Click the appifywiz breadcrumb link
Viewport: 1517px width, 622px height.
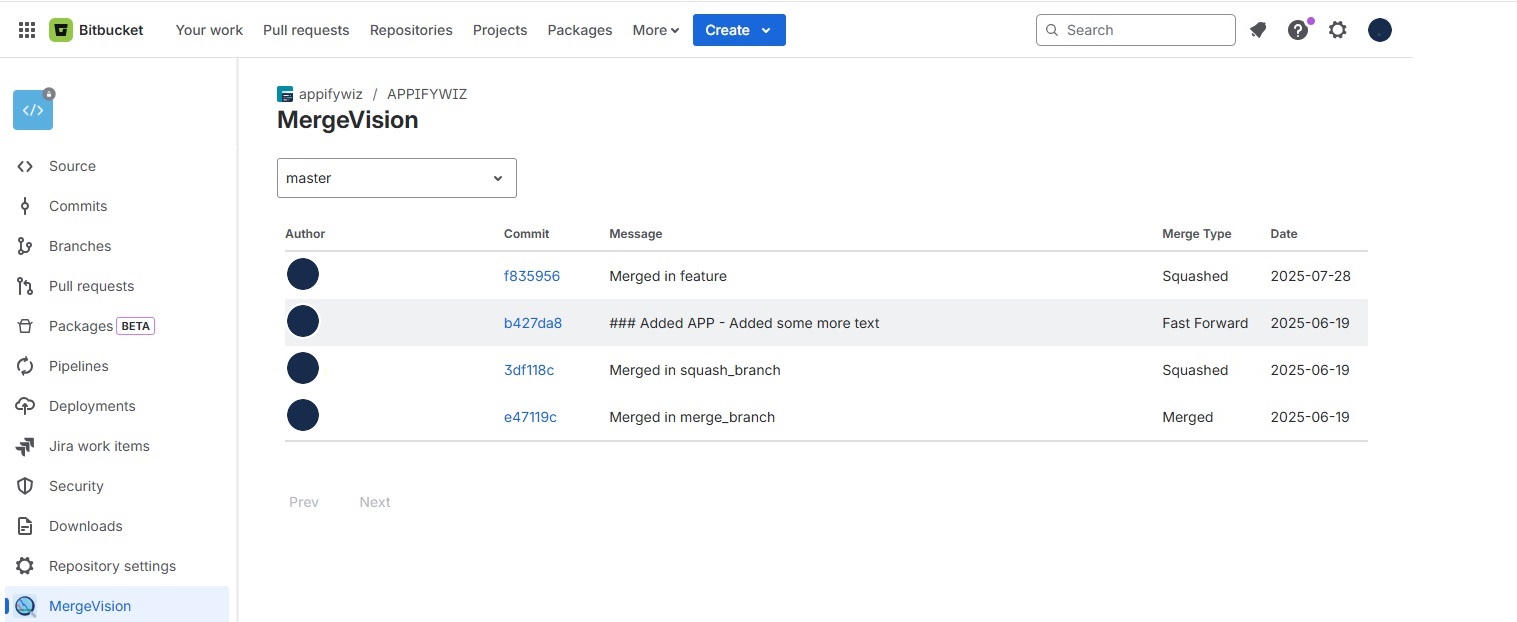coord(330,94)
